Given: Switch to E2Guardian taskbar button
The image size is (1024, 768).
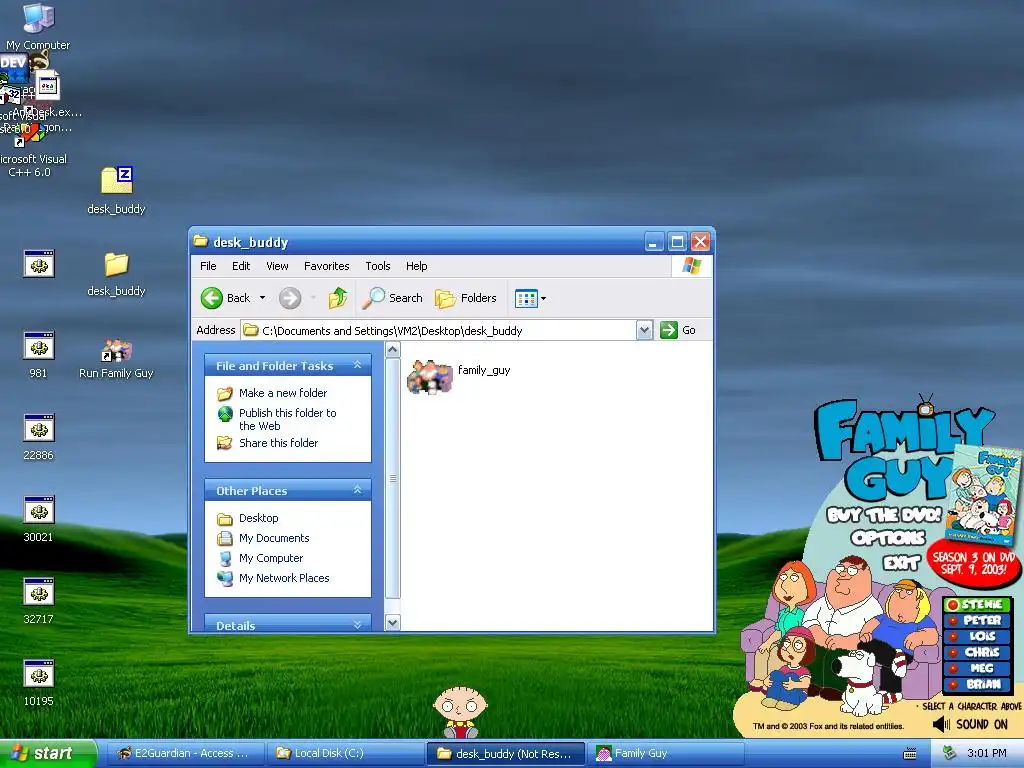Looking at the screenshot, I should pyautogui.click(x=184, y=754).
